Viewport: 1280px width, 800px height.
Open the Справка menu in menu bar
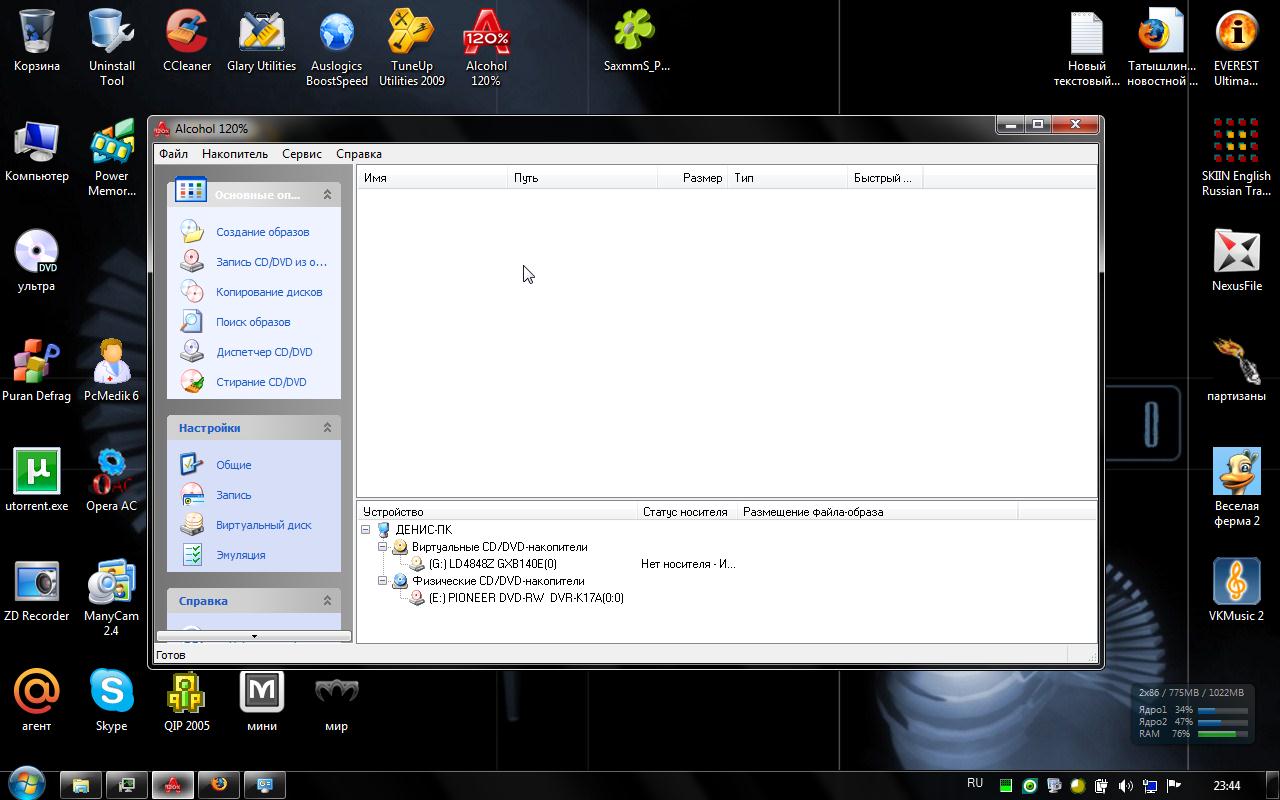[x=359, y=154]
